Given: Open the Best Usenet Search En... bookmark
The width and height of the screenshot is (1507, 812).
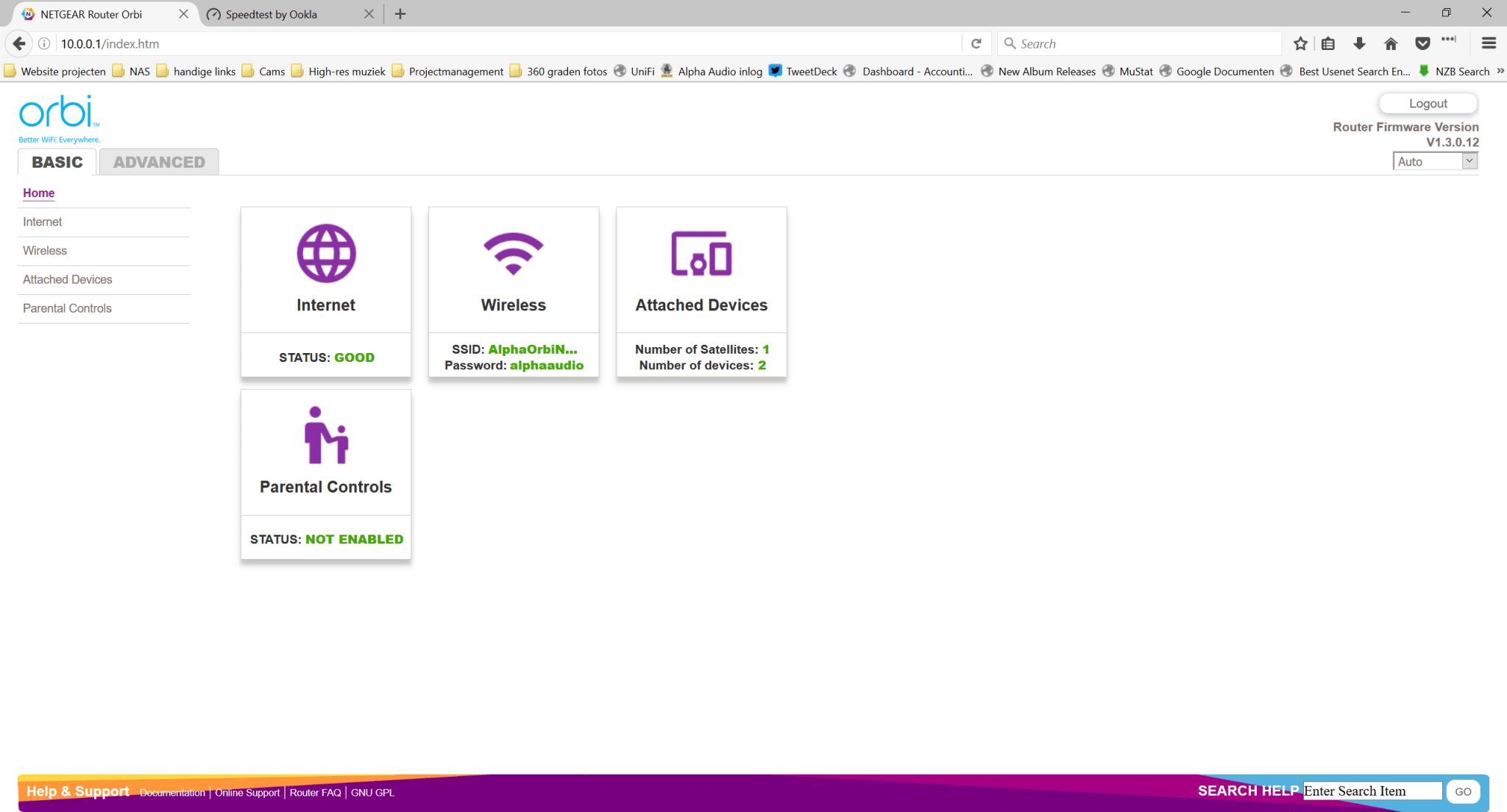Looking at the screenshot, I should [1345, 71].
